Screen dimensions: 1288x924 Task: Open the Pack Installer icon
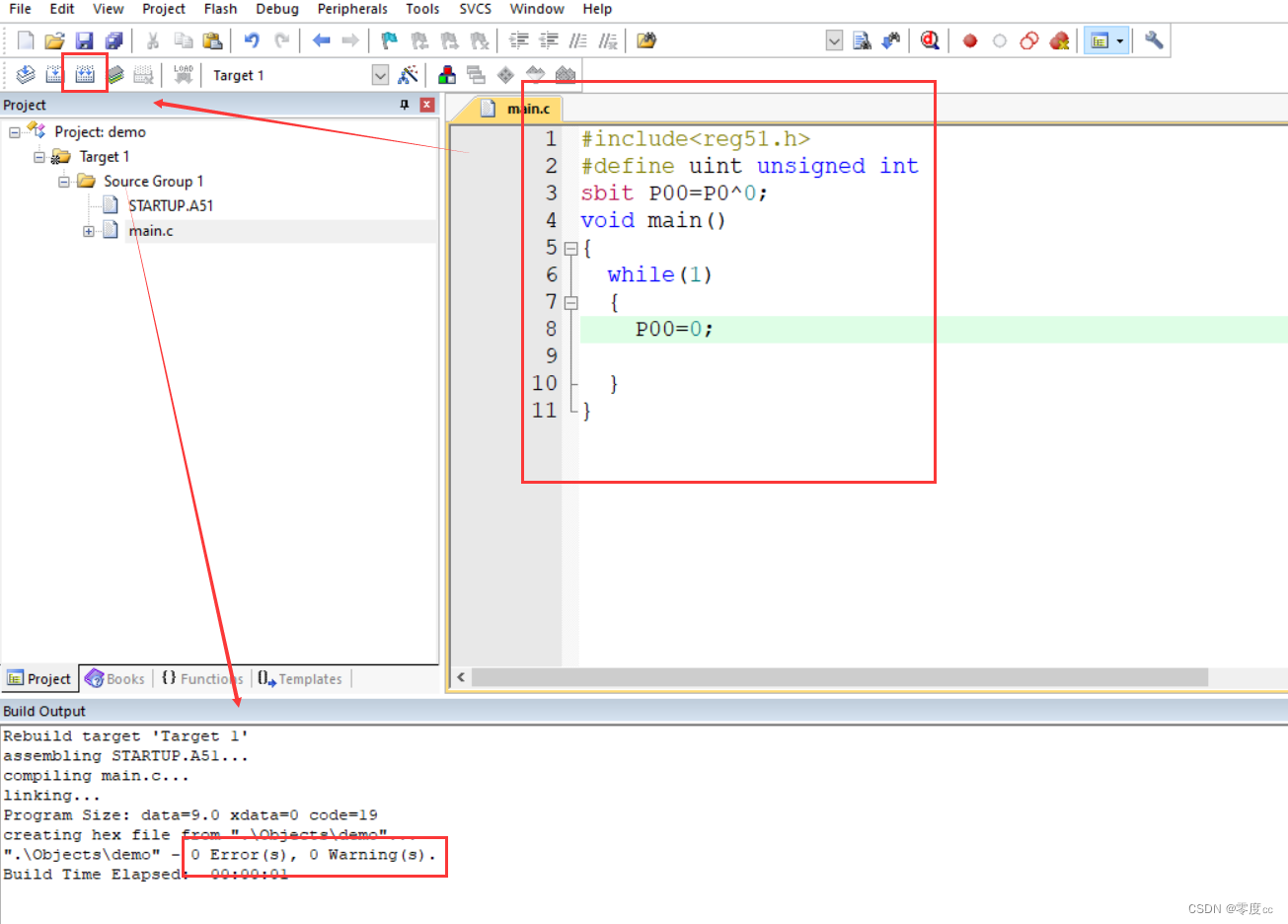coord(566,75)
